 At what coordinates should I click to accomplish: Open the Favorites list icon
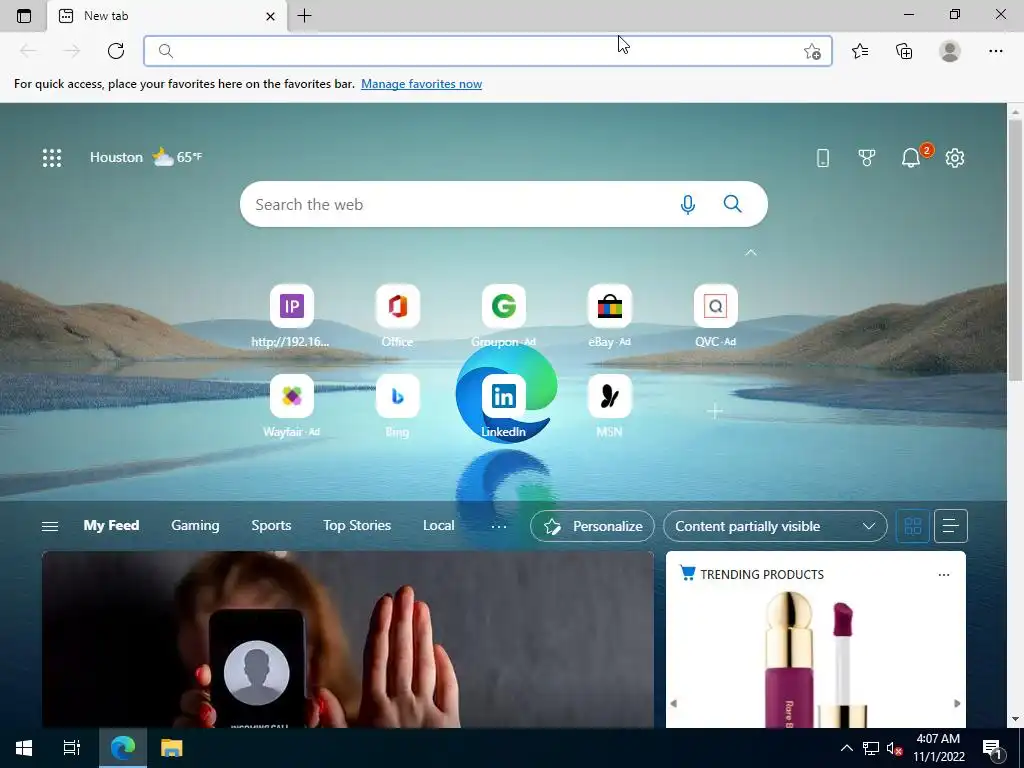[860, 51]
